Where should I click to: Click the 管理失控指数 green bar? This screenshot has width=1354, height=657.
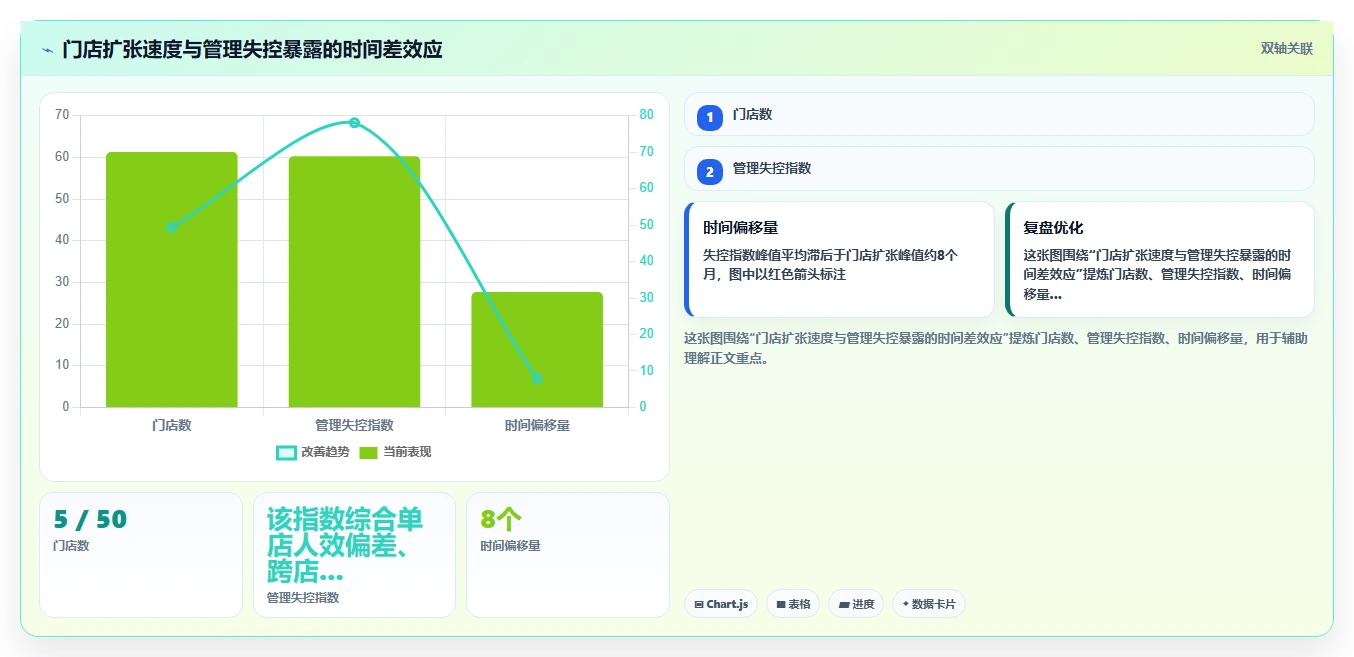[354, 282]
